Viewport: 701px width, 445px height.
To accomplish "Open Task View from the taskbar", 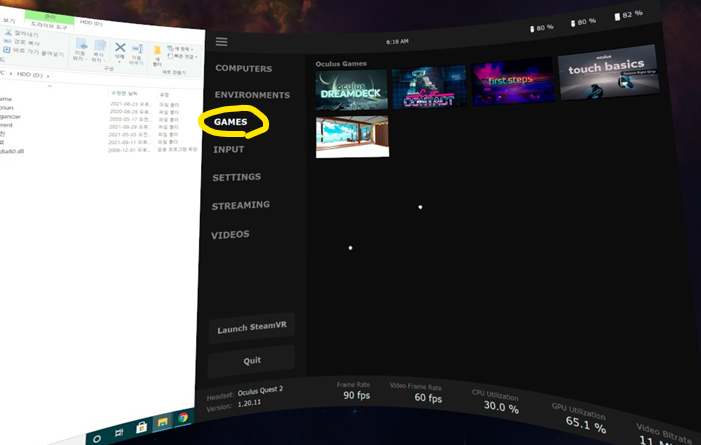I will [119, 432].
